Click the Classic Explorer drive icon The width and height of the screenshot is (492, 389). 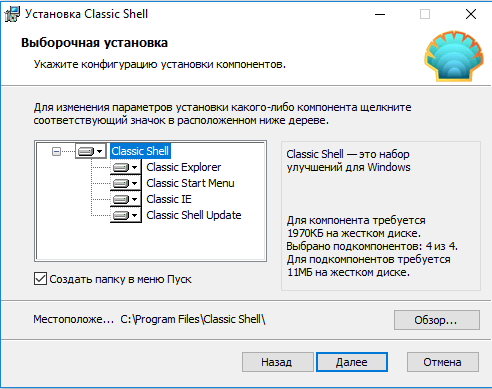tap(121, 167)
